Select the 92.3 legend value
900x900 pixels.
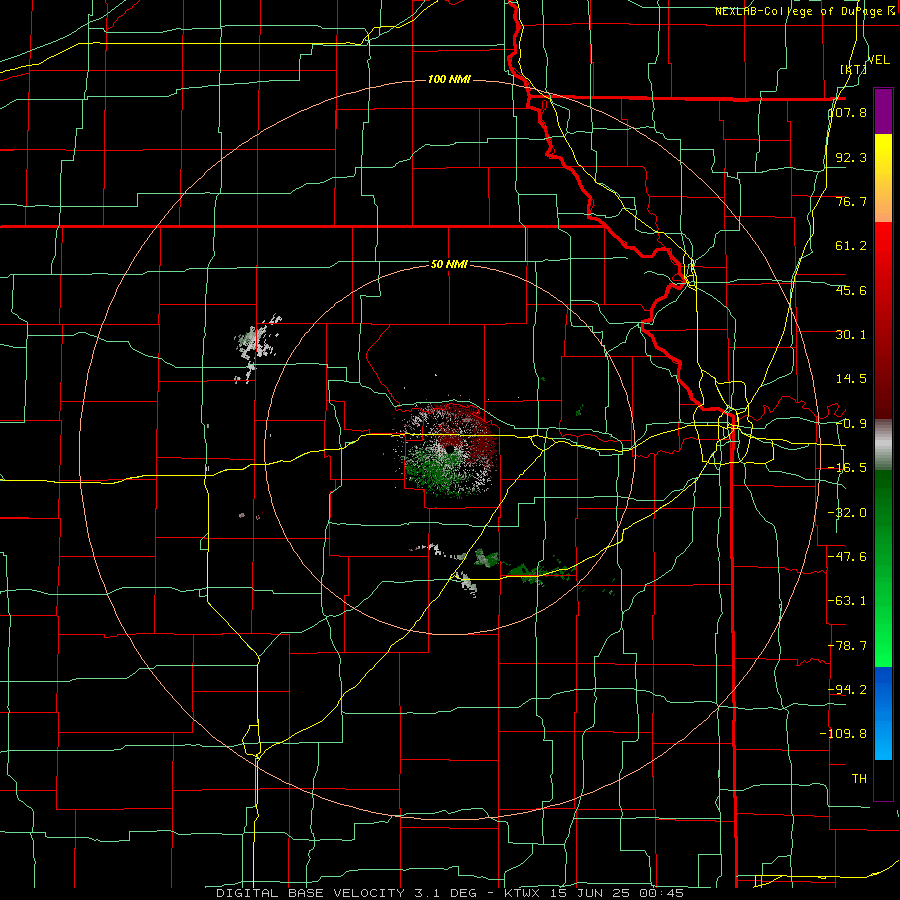pos(851,157)
